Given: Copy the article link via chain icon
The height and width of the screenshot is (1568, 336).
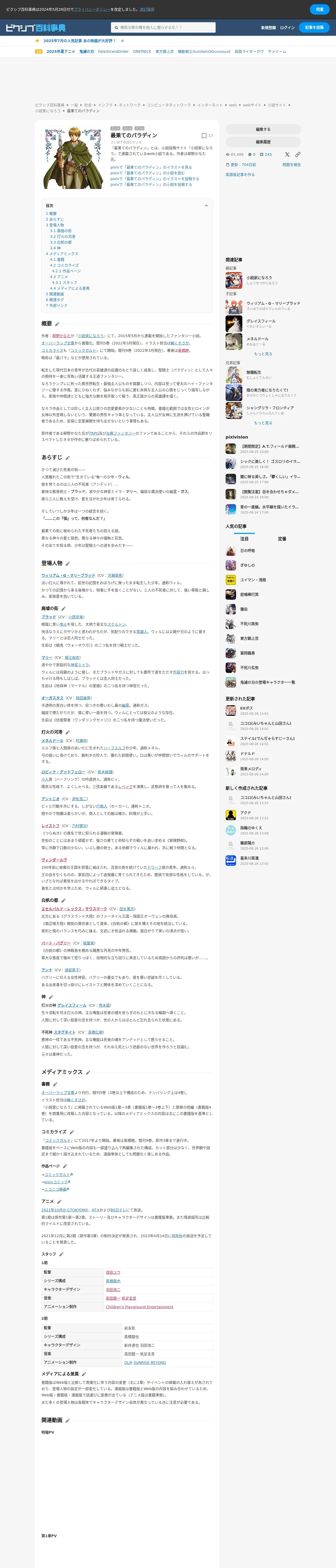Looking at the screenshot, I should [x=298, y=155].
